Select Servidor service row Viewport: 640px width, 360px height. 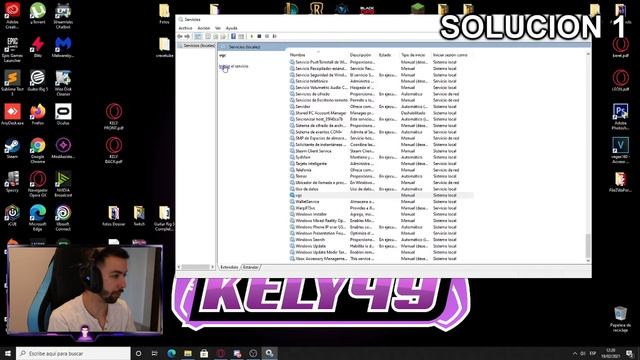tap(381, 106)
